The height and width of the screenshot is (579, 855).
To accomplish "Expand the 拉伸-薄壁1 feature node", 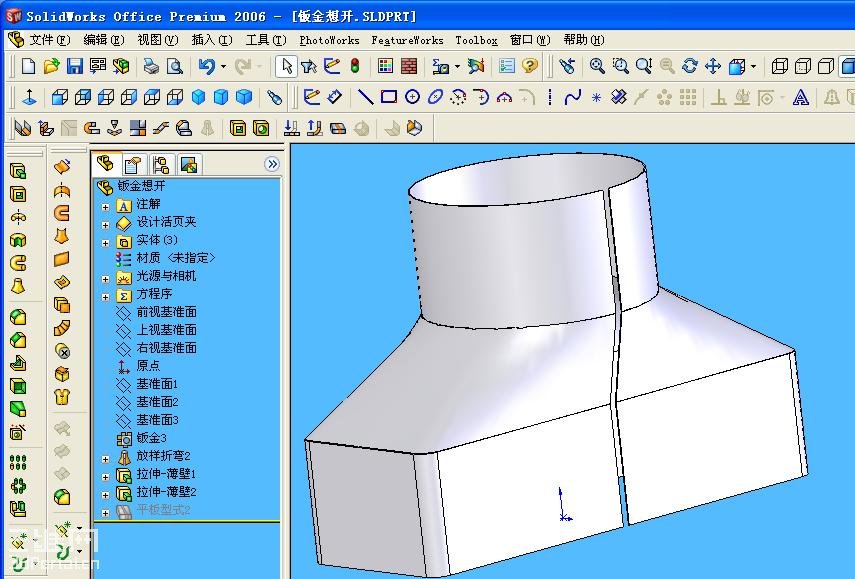I will tap(106, 477).
